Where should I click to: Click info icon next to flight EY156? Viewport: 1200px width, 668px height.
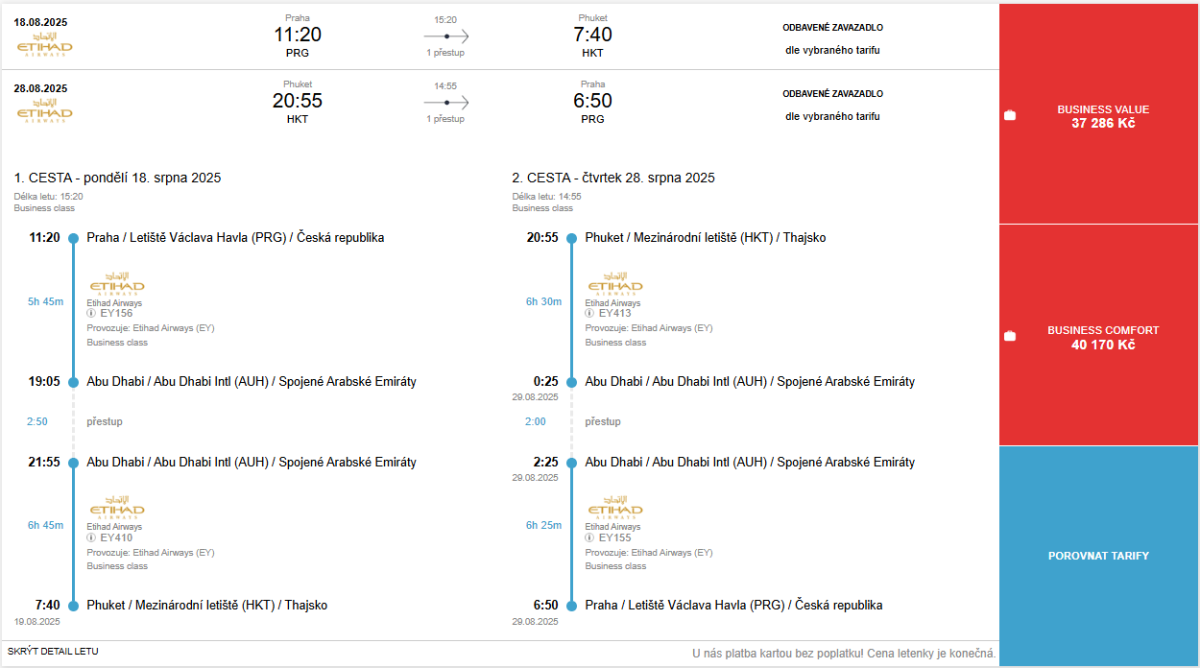(x=91, y=313)
